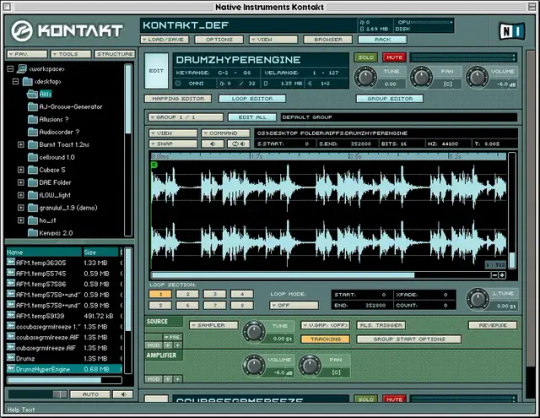Click the Amplifier Volume knob
Viewport: 540px width, 418px height.
pos(254,365)
